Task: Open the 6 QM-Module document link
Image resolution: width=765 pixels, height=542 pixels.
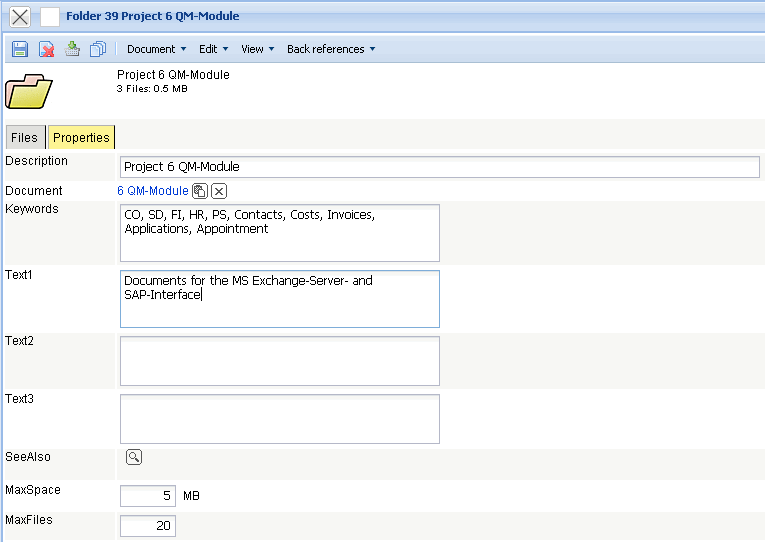Action: (x=152, y=191)
